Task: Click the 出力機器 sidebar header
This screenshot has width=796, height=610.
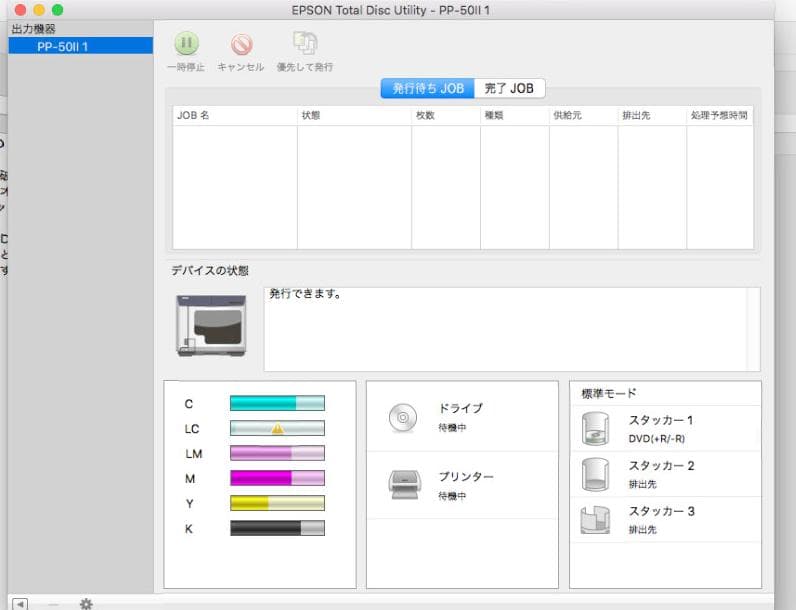Action: (x=34, y=29)
